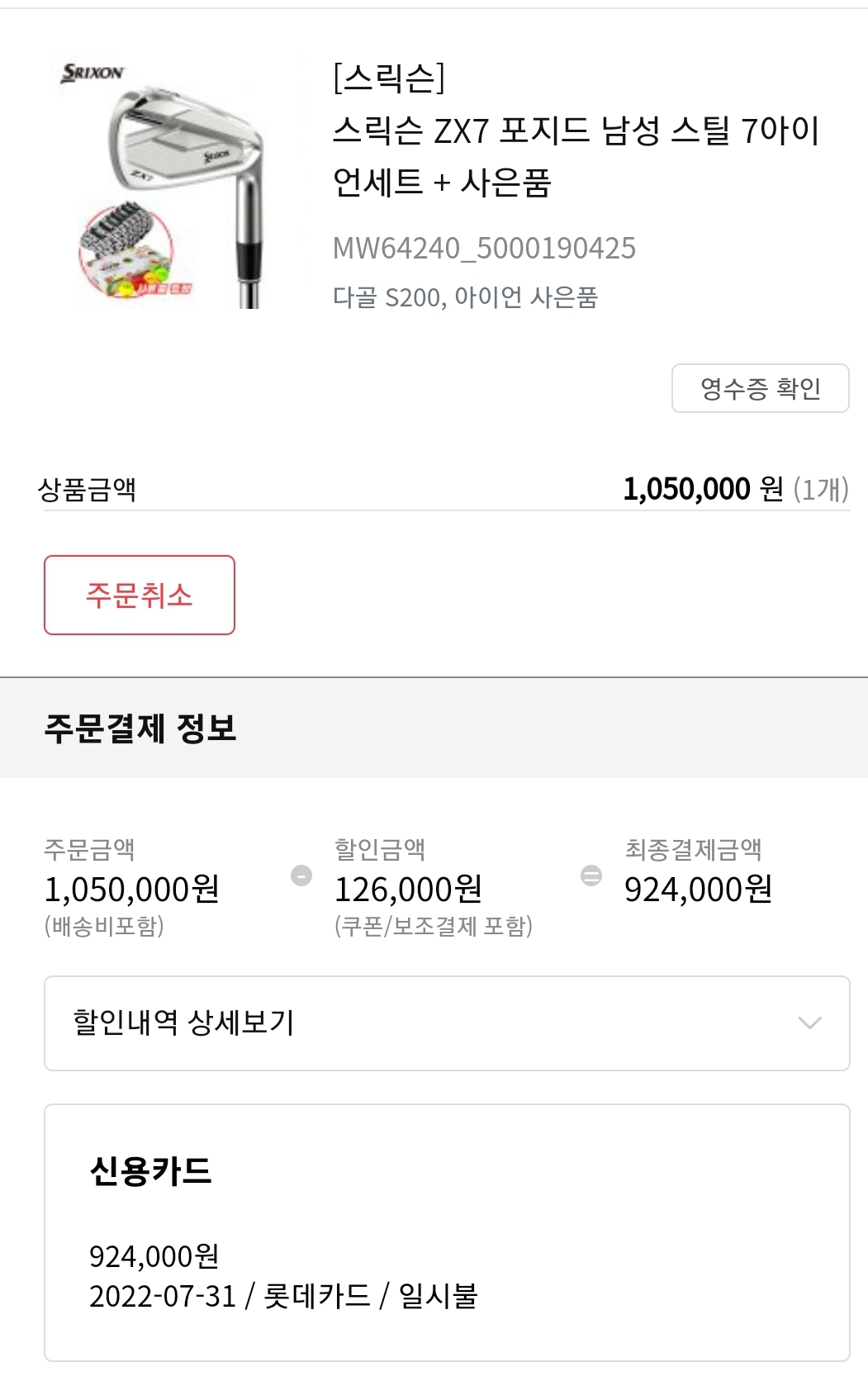Click the 할인금액 126,000원 amount
Viewport: 868px width, 1381px height.
pos(408,890)
